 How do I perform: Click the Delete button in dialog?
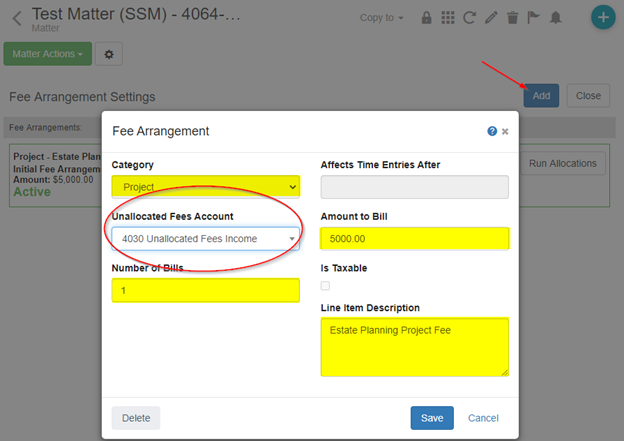[x=136, y=418]
